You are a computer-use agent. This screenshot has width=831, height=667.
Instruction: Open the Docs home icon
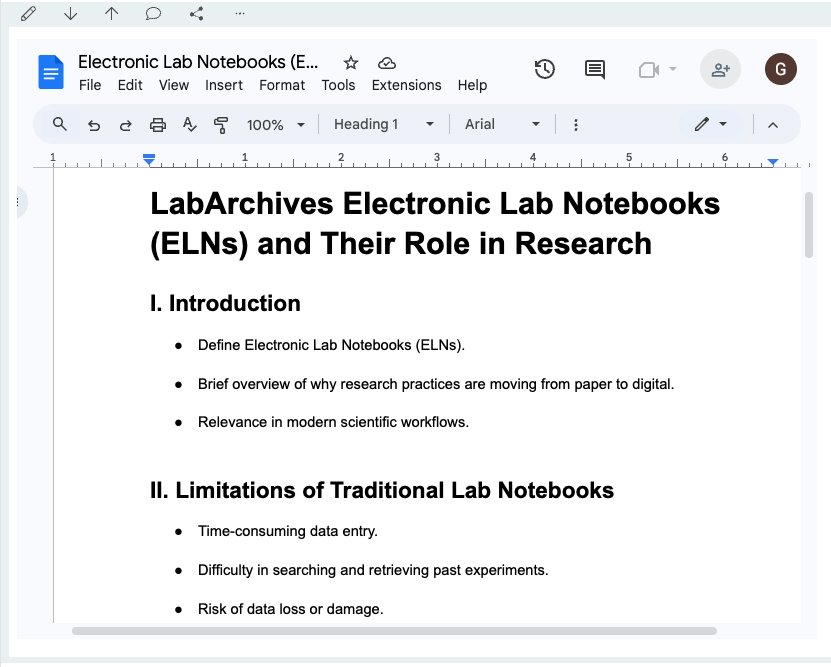coord(51,71)
